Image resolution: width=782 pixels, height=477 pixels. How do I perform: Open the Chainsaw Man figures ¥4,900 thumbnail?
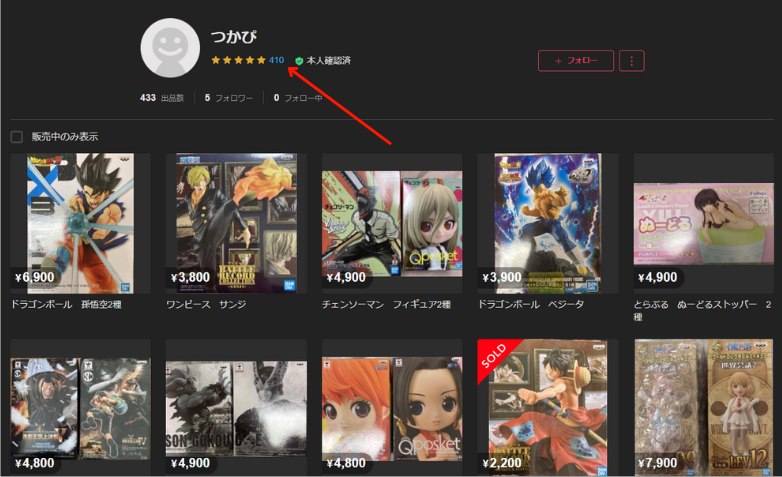(392, 224)
